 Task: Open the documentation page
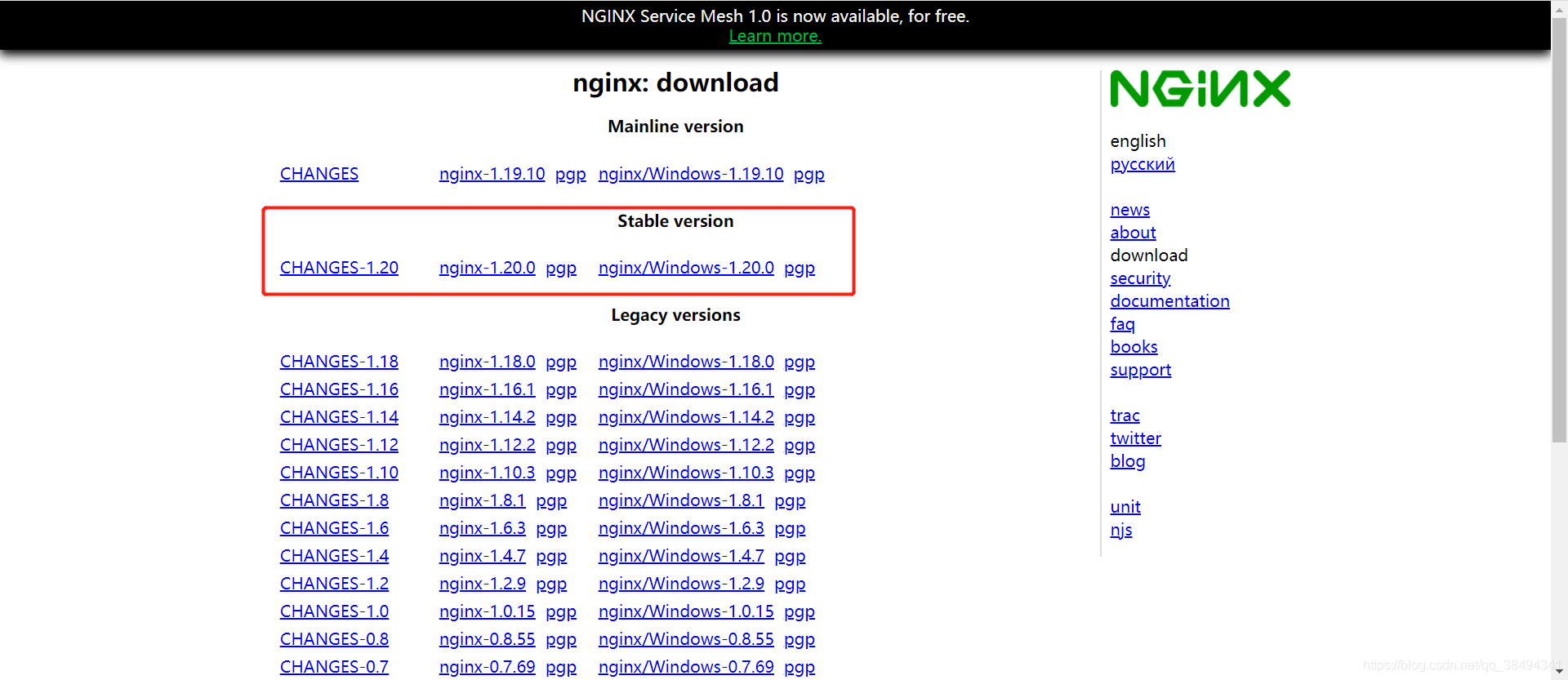click(x=1169, y=301)
